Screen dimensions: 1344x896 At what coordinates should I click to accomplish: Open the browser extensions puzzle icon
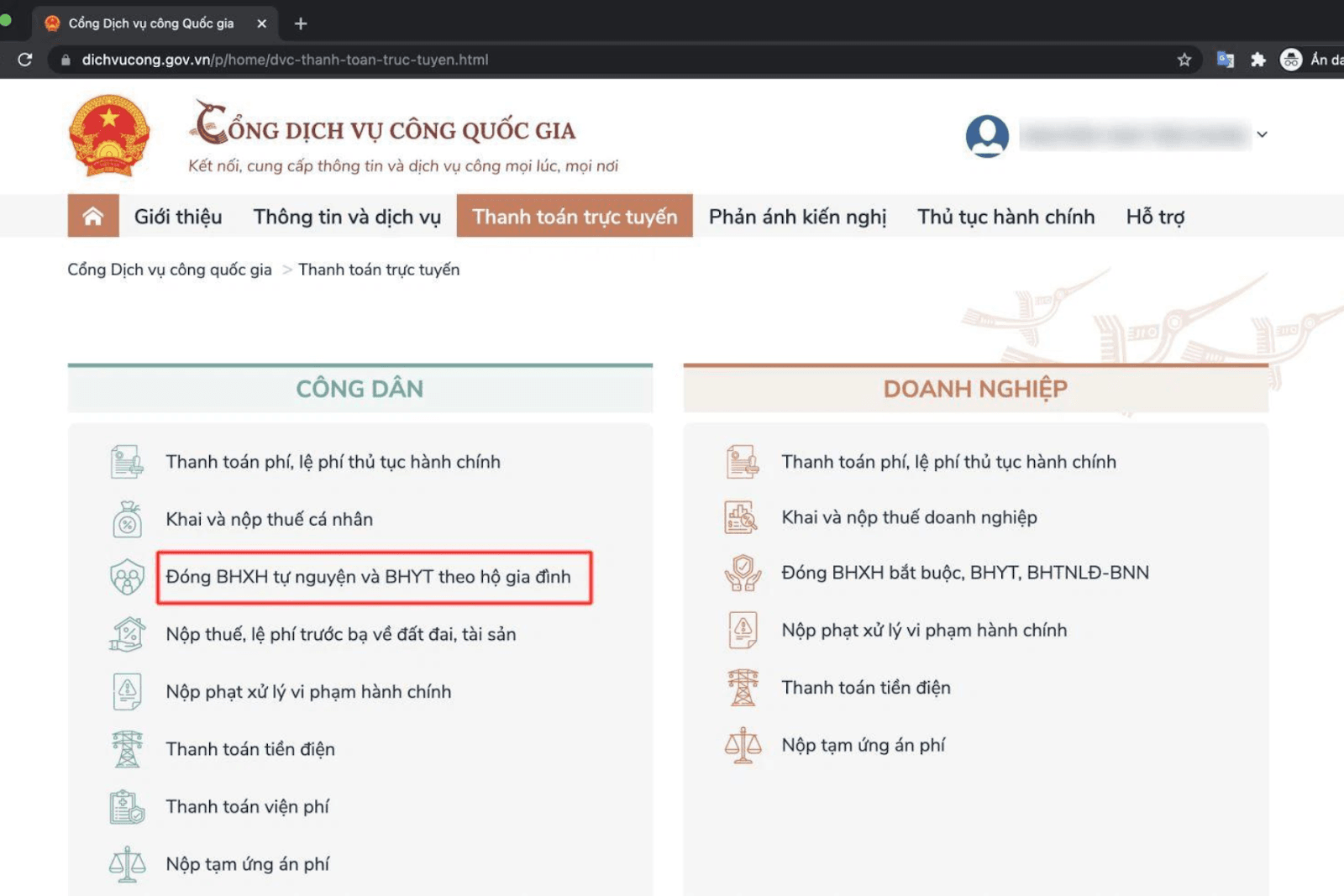pos(1257,60)
